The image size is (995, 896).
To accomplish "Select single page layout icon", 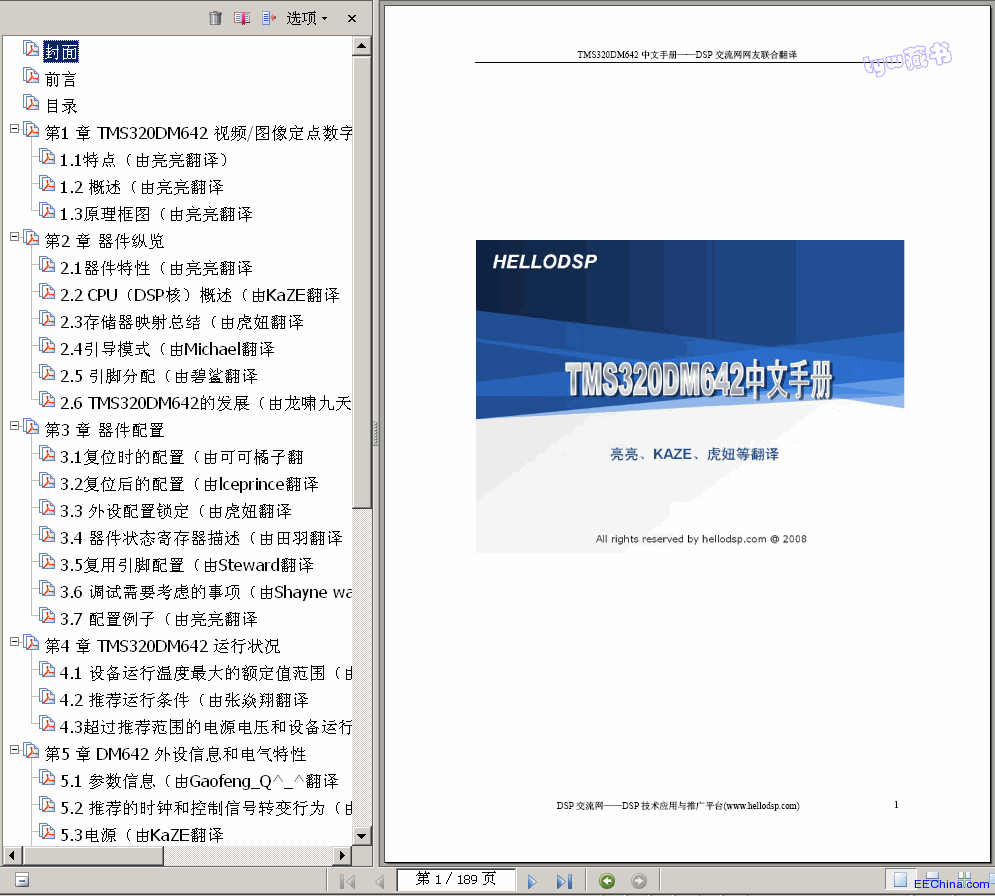I will (x=900, y=880).
